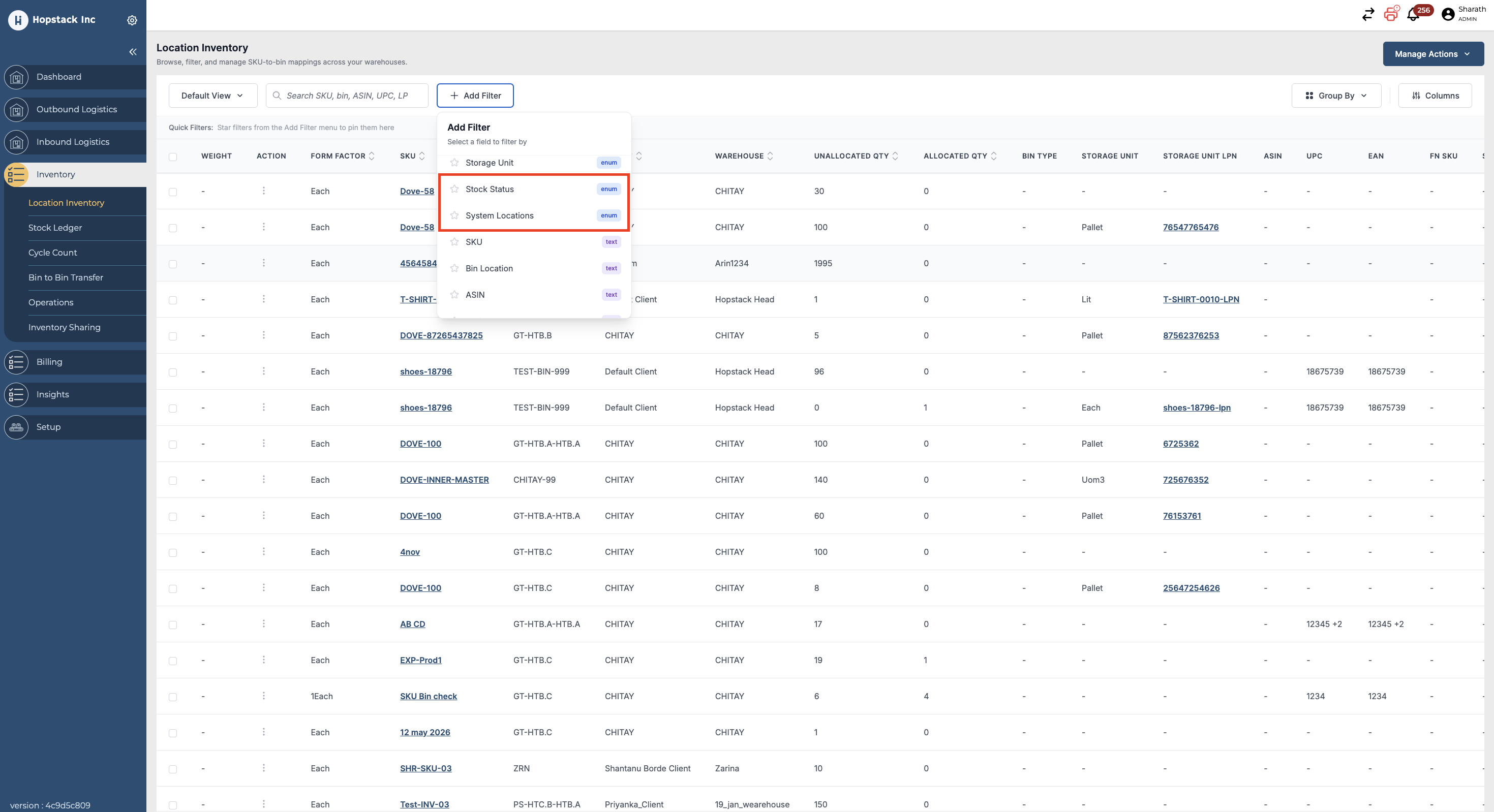Open LPN link 76547765476

point(1190,227)
